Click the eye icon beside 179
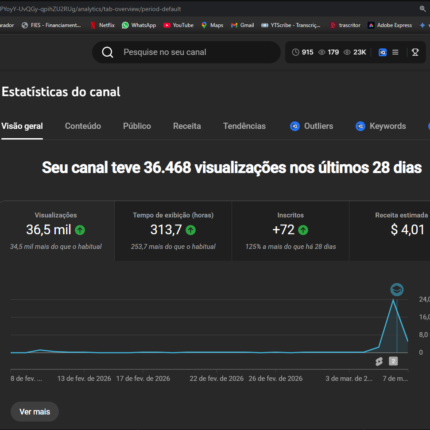This screenshot has height=430, width=430. tap(322, 52)
